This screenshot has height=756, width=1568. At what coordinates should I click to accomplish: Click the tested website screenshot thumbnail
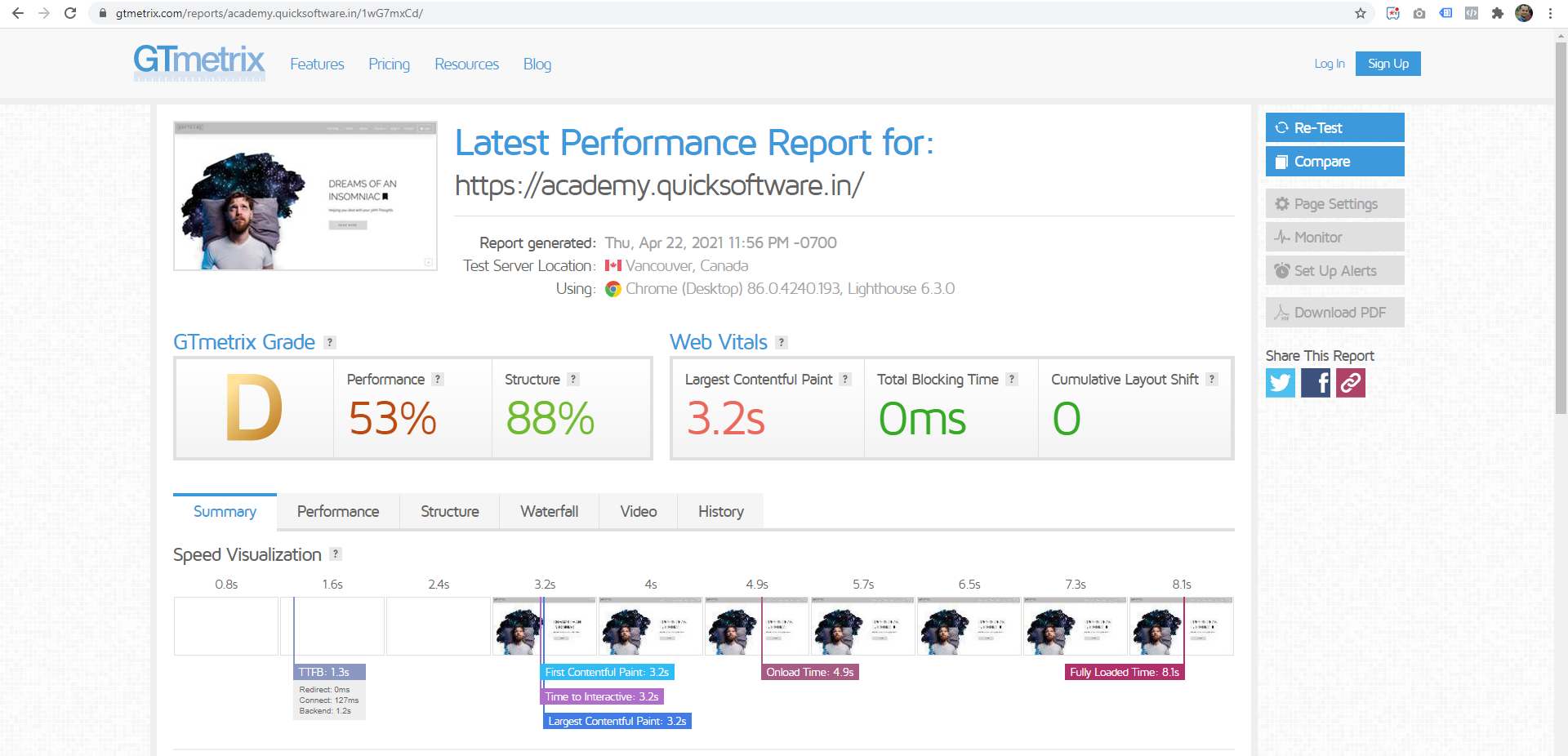pyautogui.click(x=305, y=196)
